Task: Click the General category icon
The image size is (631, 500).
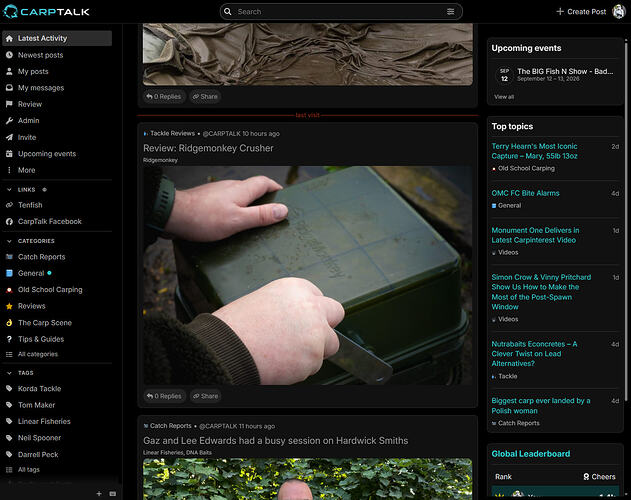Action: tap(9, 273)
